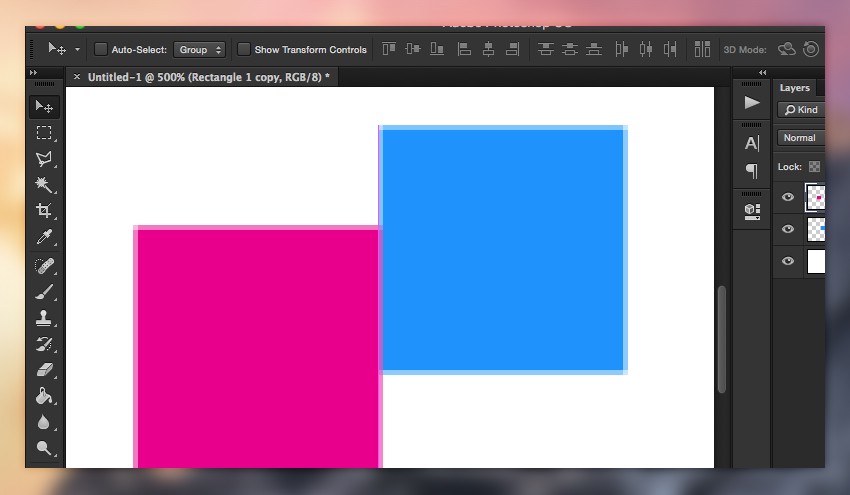Select the Brush tool
Screen dimensions: 850x495
click(x=44, y=292)
